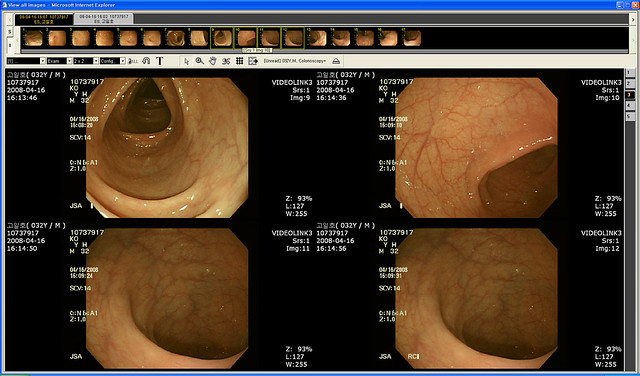Click the scissors cut tool icon
Viewport: 640px width, 376px height.
click(226, 61)
